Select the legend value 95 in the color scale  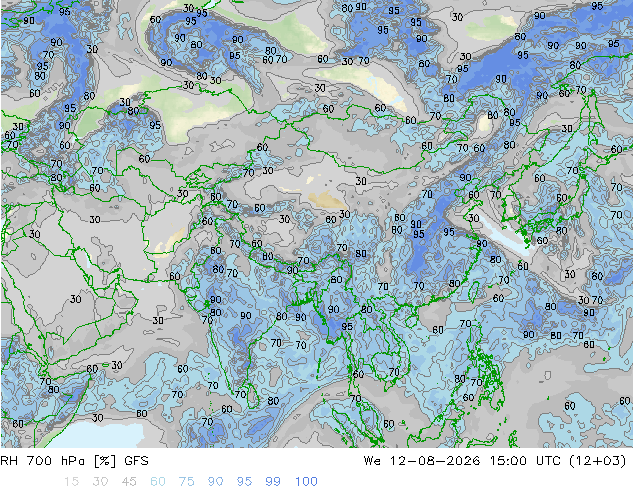point(244,482)
